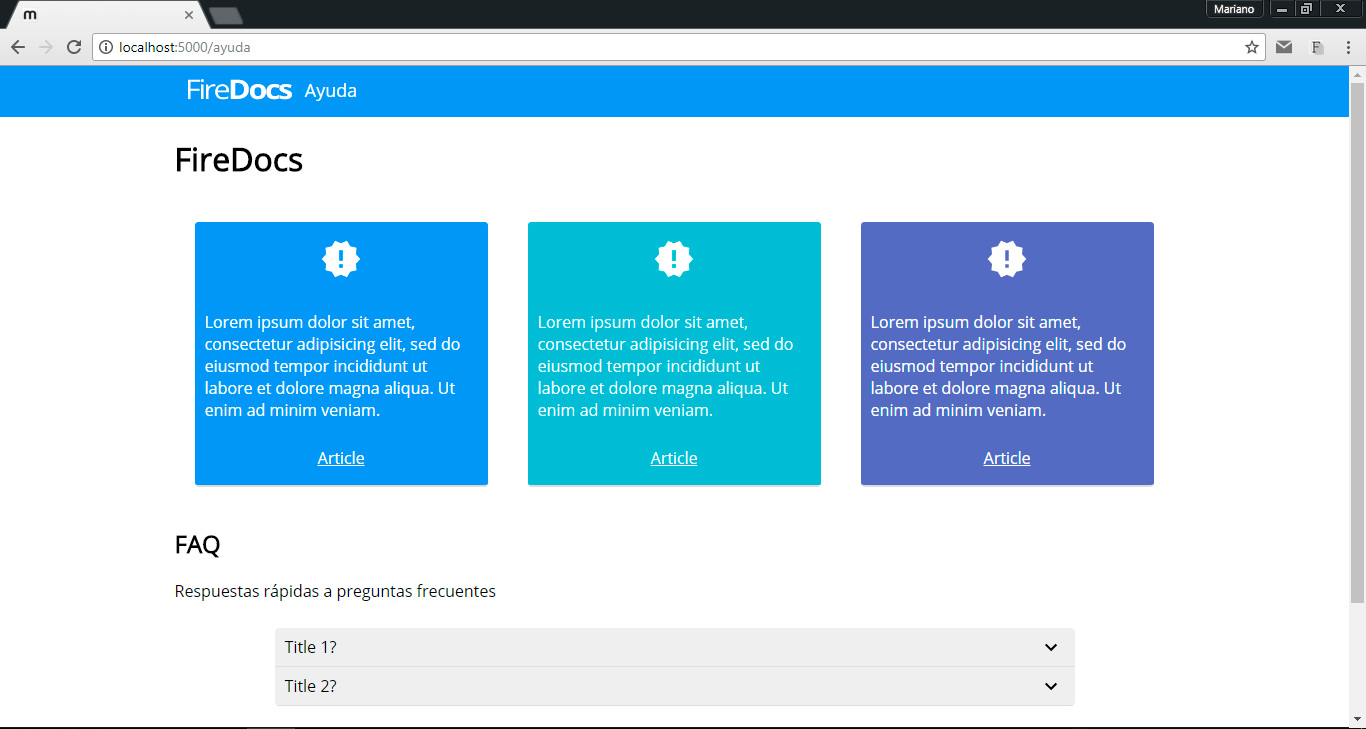Open the site information icon in address bar
Image resolution: width=1366 pixels, height=729 pixels.
tap(106, 46)
